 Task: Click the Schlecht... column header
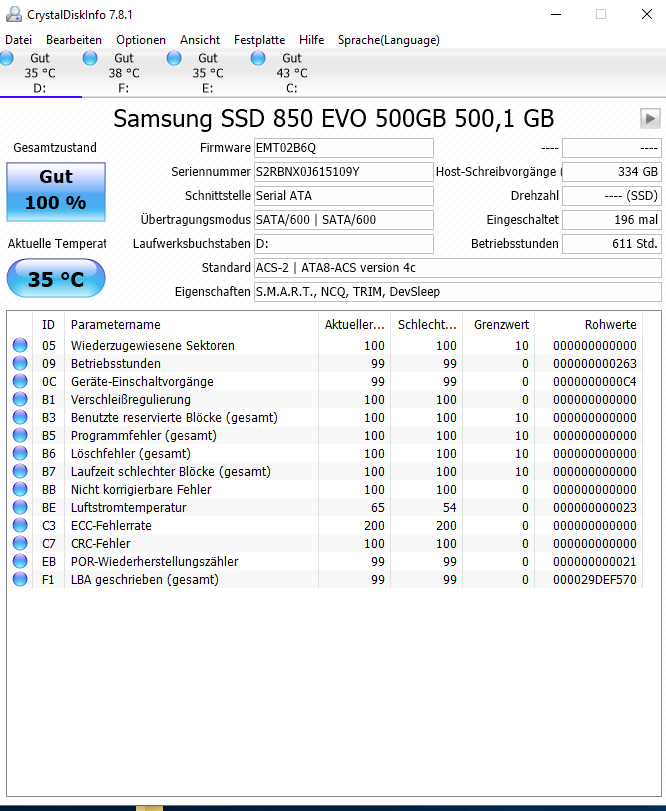[427, 324]
